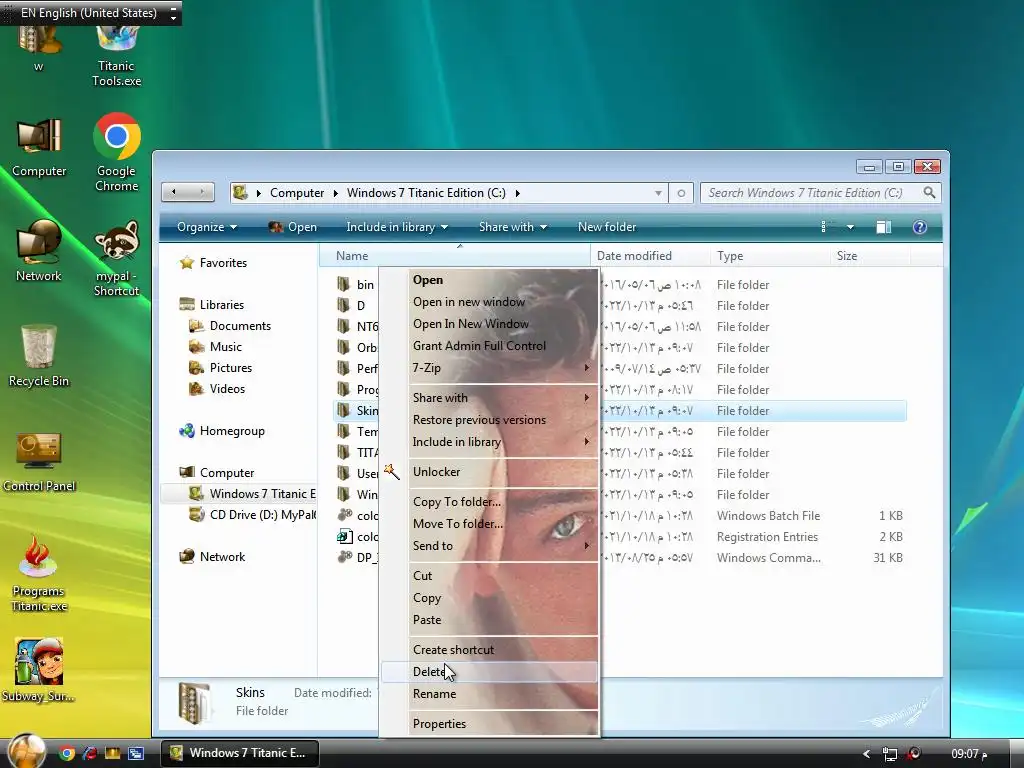Go forward with the navigation arrow
Screen dimensions: 1024x768
[202, 192]
